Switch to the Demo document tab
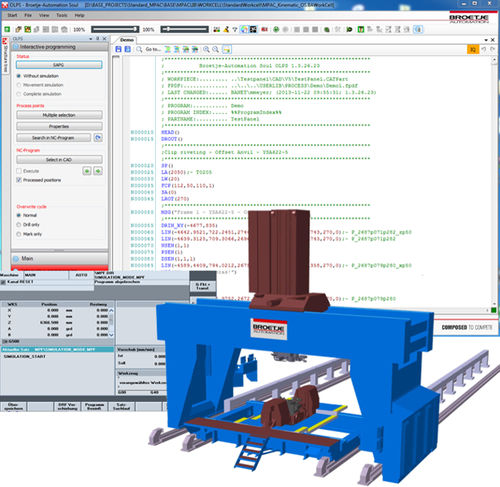The image size is (500, 487). (127, 40)
